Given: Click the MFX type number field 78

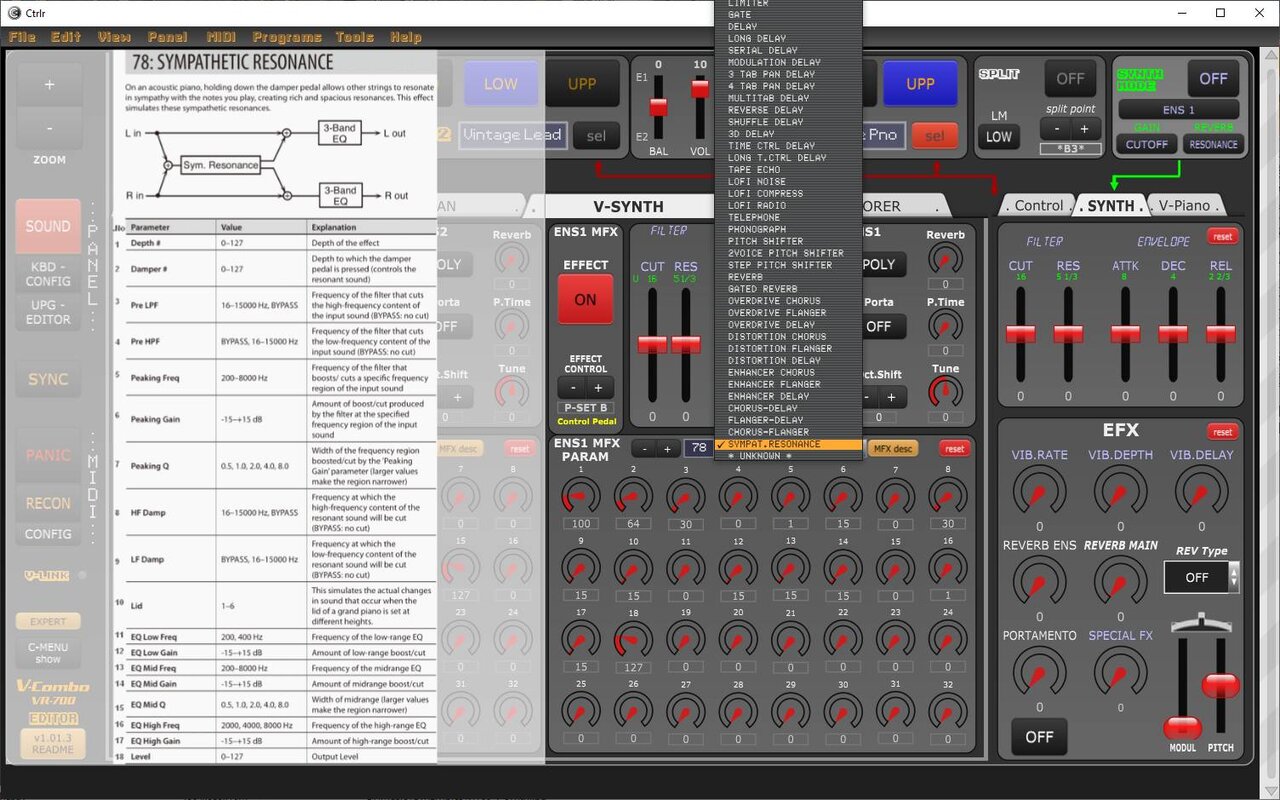Looking at the screenshot, I should (x=697, y=449).
